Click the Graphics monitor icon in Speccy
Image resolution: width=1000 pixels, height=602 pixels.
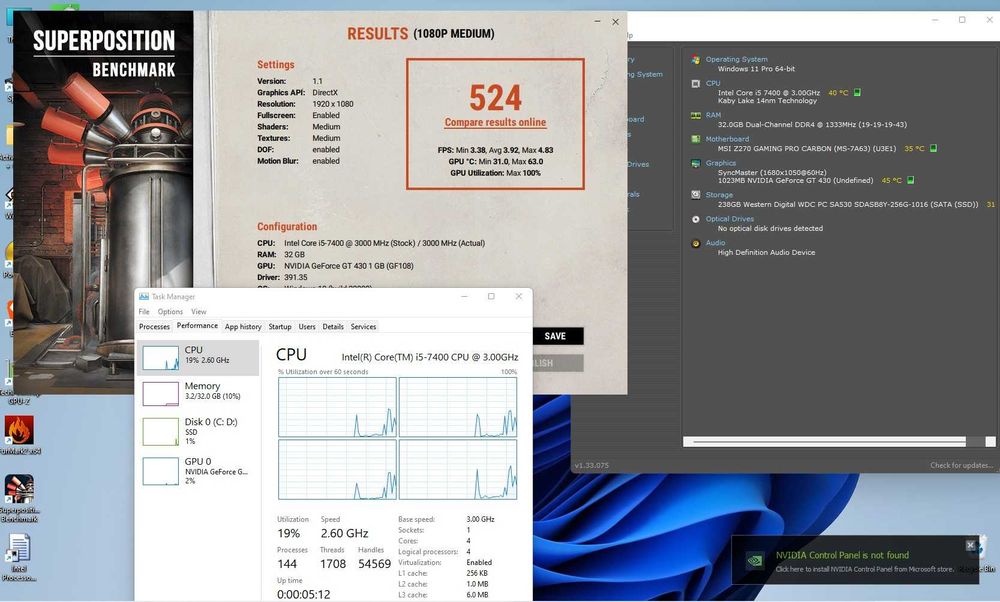click(x=695, y=163)
